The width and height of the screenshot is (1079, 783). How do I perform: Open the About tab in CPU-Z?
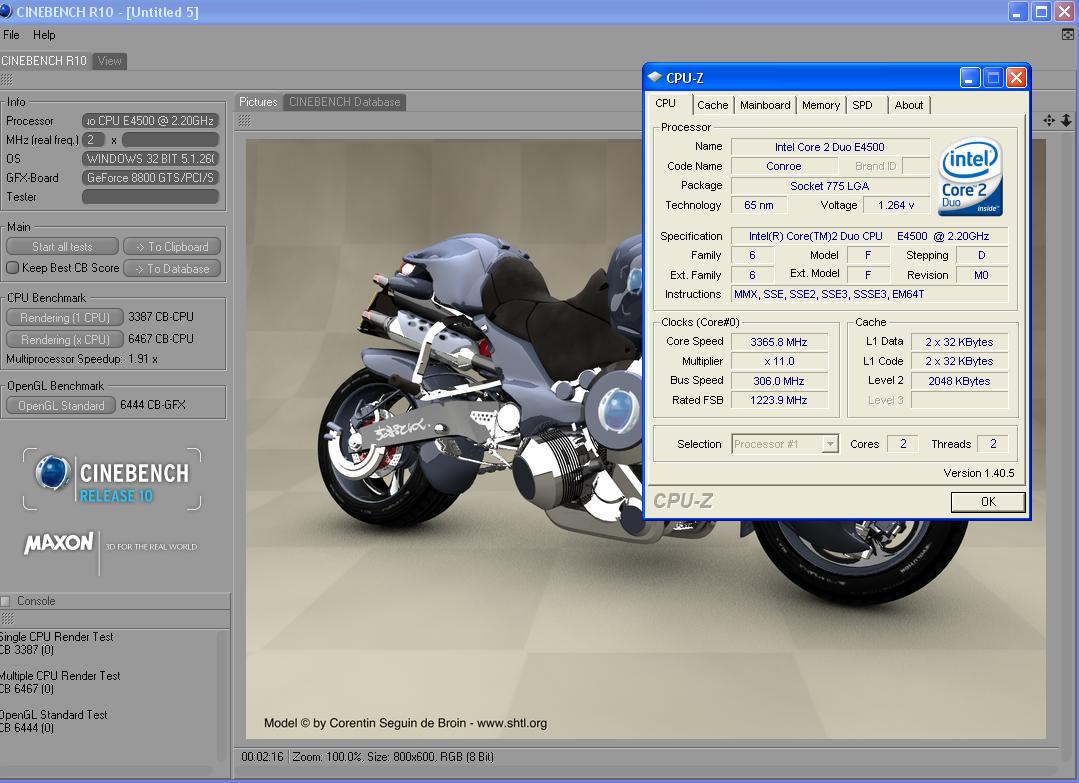908,105
